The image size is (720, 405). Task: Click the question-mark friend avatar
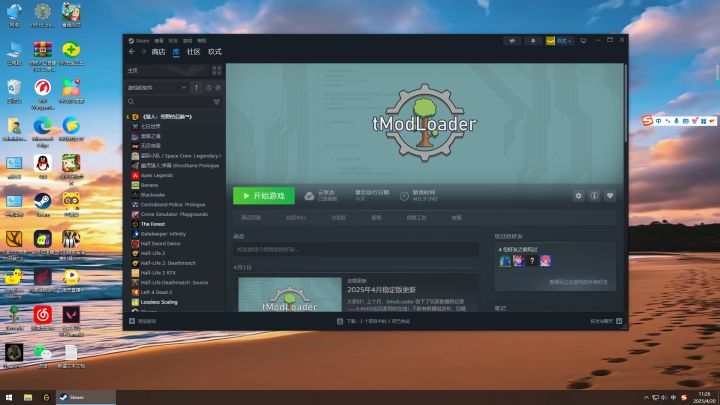532,261
